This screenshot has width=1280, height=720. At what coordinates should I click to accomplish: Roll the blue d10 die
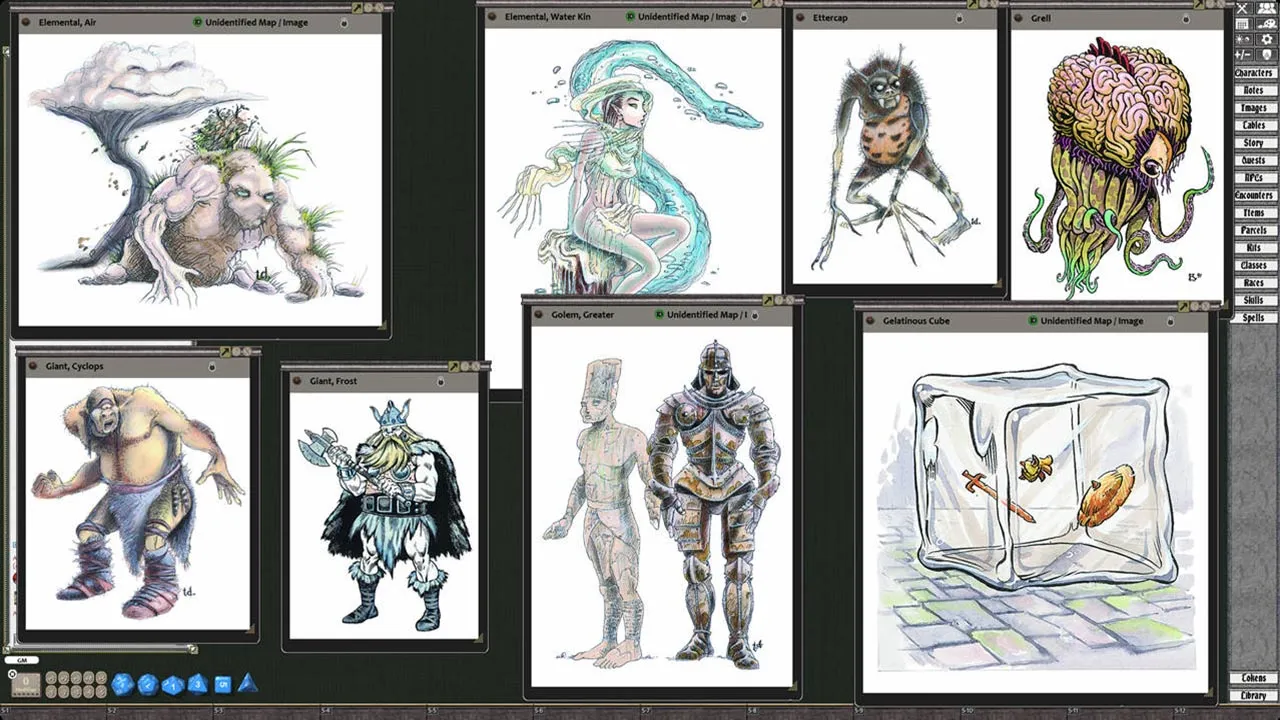(173, 685)
